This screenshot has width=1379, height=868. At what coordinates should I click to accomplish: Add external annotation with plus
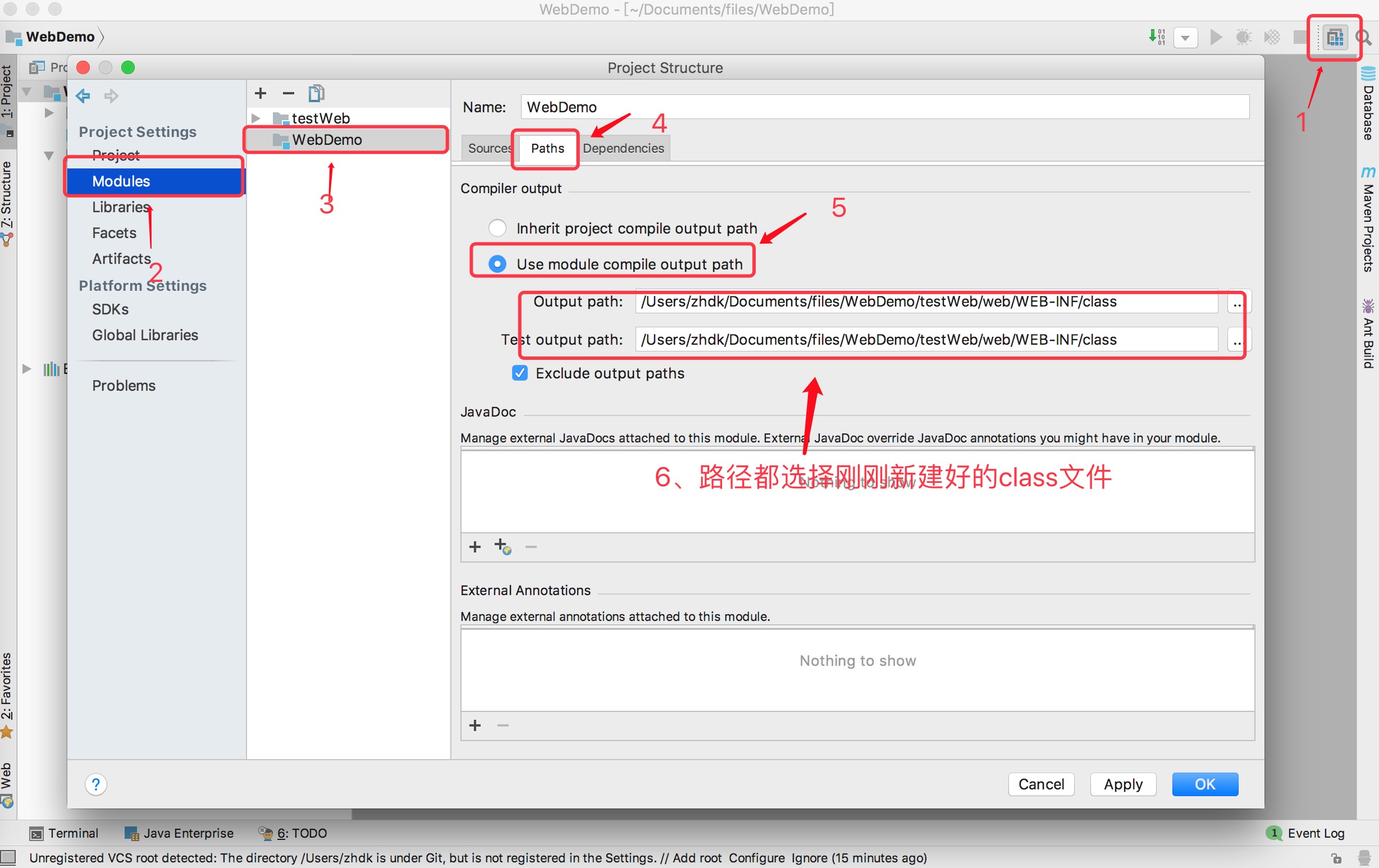[x=475, y=725]
